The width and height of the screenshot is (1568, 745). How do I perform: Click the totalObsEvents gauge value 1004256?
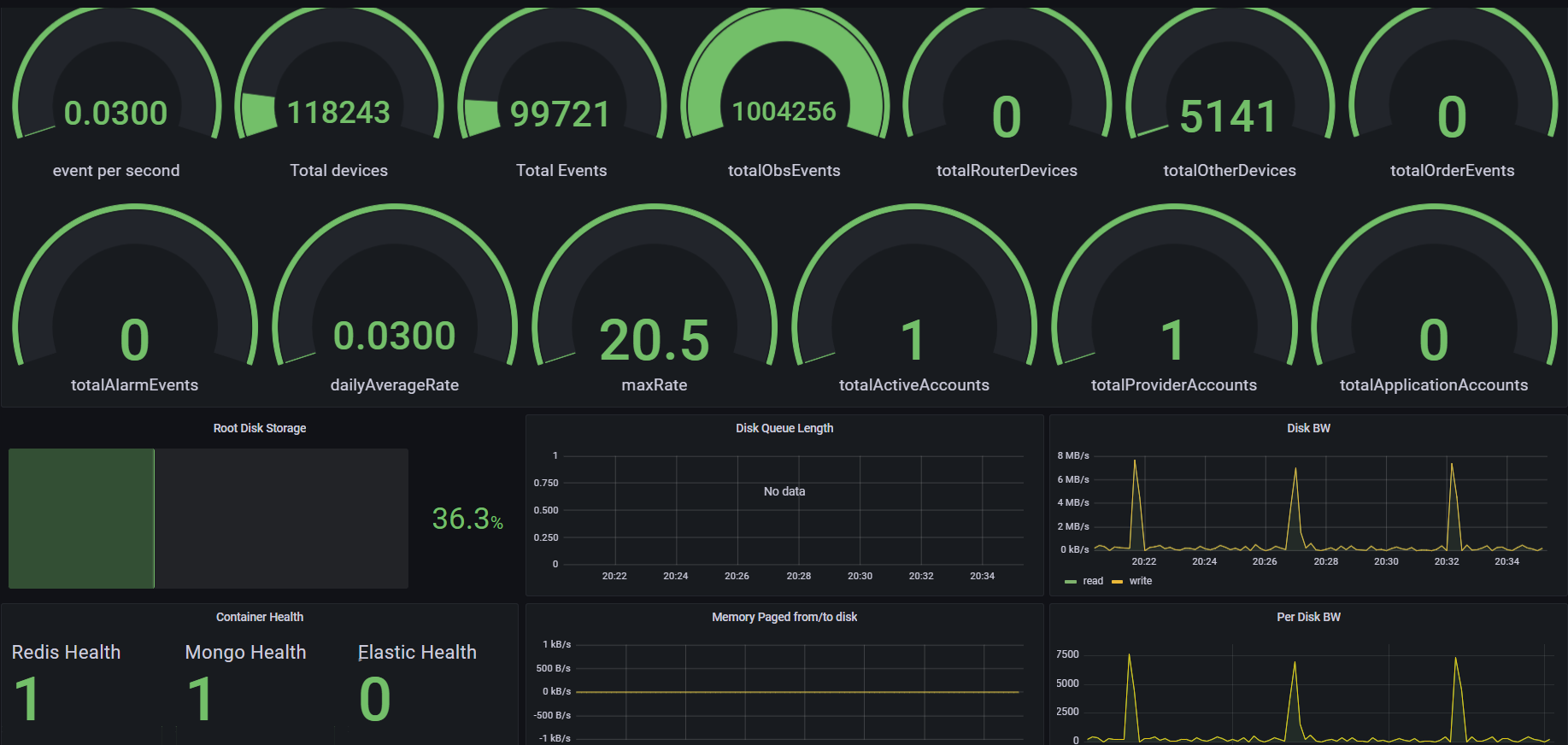[784, 111]
